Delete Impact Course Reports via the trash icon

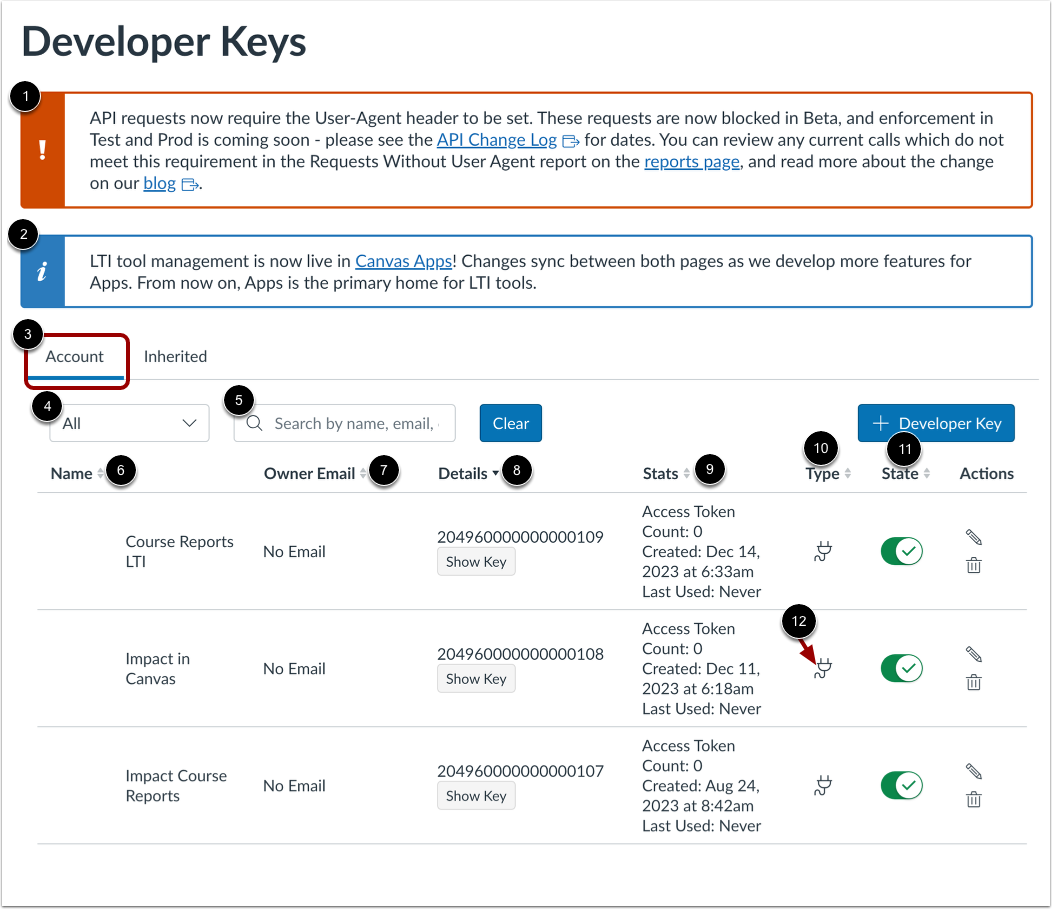973,799
